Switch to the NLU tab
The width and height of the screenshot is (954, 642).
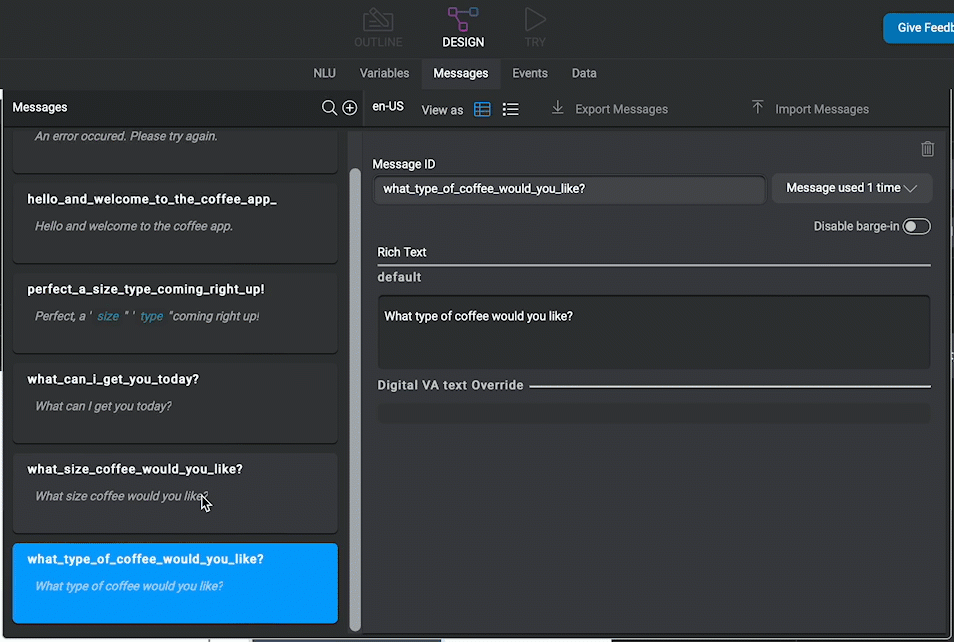[324, 73]
